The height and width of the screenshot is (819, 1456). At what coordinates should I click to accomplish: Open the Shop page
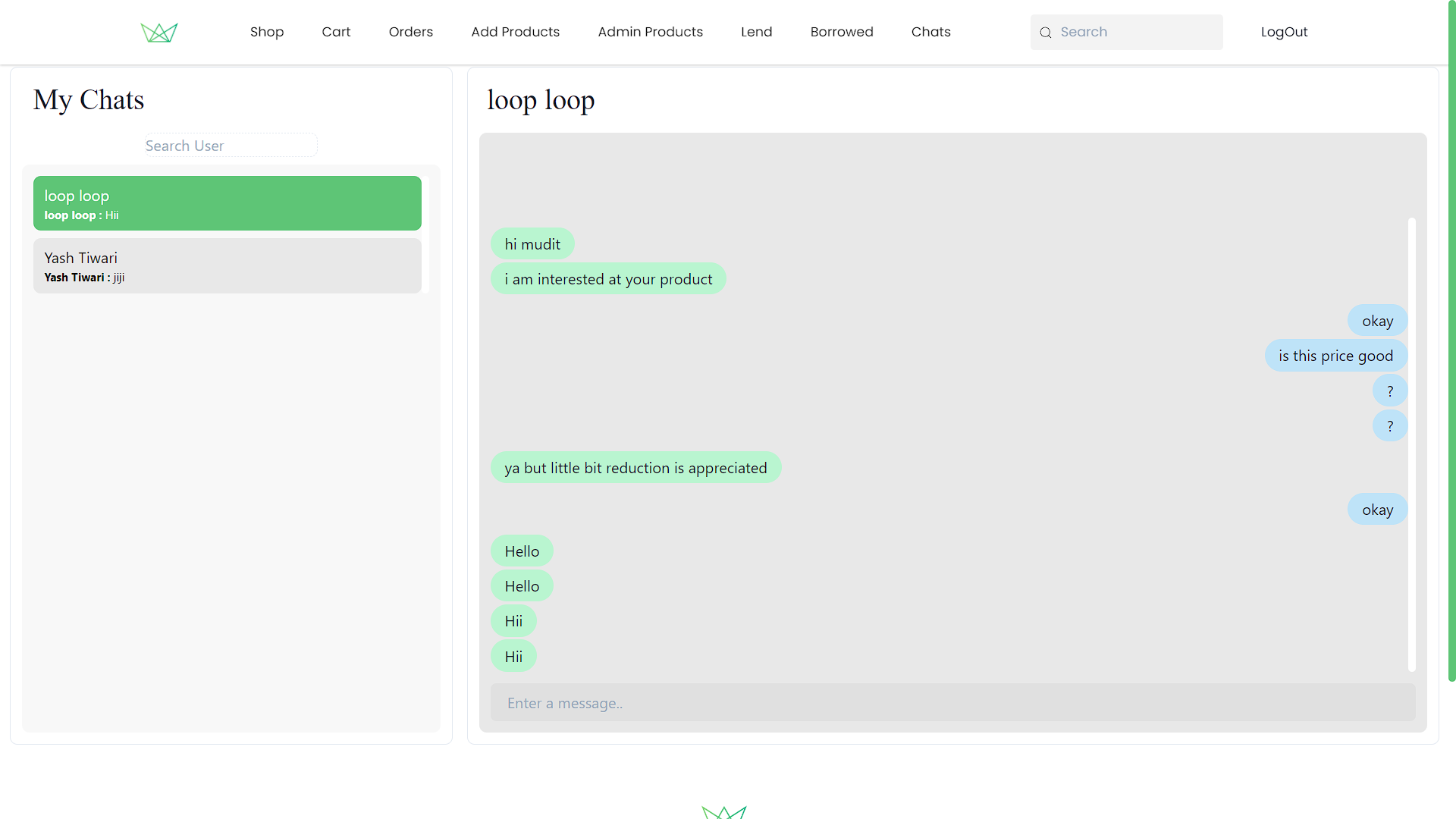point(267,32)
